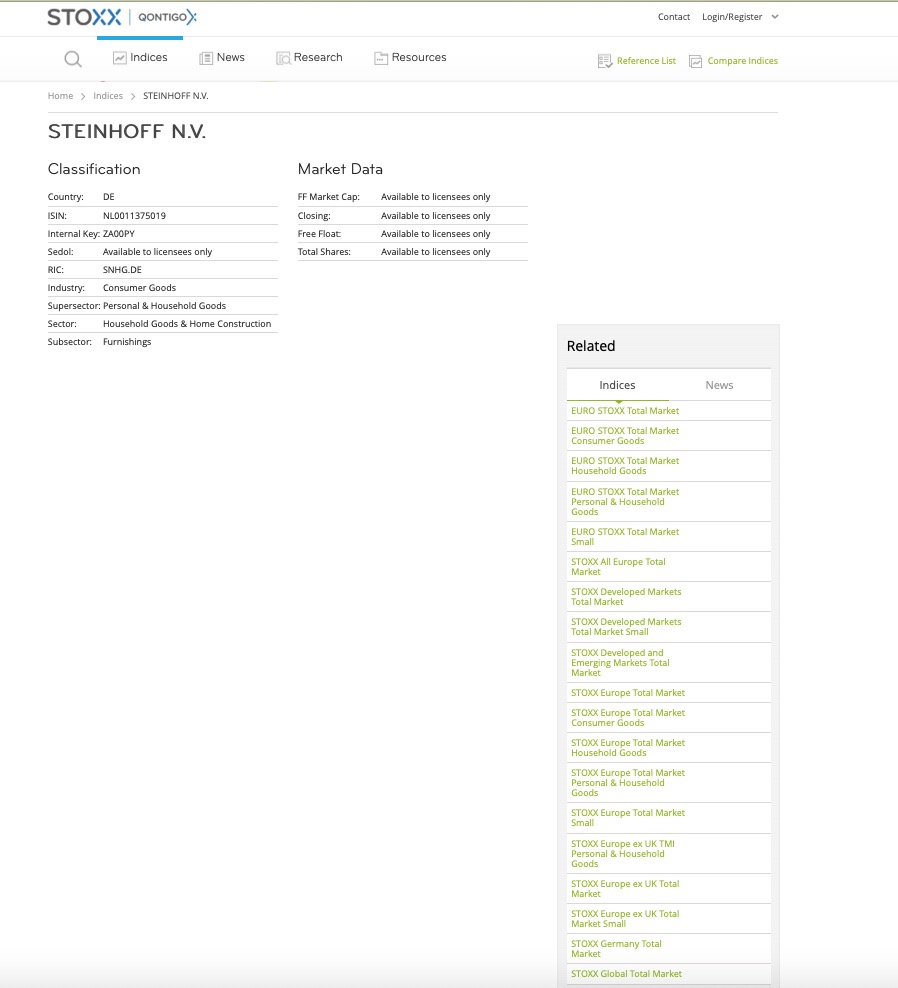Viewport: 898px width, 988px height.
Task: Open STOXX Developed Markets Total Market index
Action: (626, 596)
